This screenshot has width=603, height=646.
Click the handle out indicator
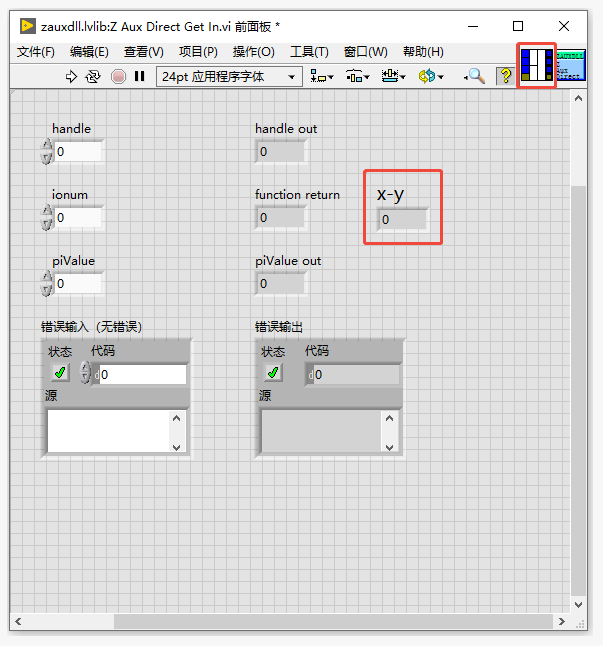coord(281,152)
